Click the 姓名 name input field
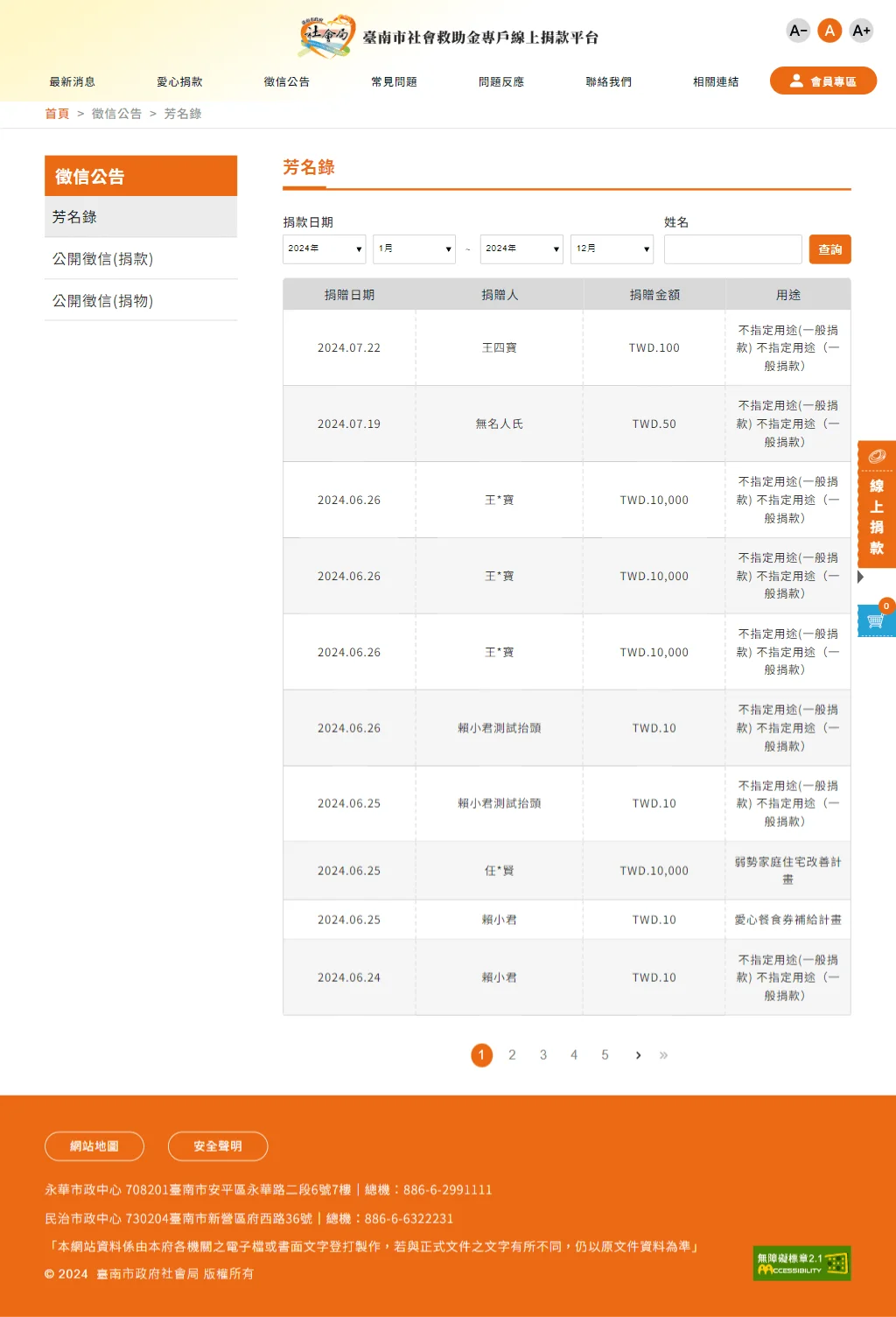The width and height of the screenshot is (896, 1317). (x=732, y=249)
